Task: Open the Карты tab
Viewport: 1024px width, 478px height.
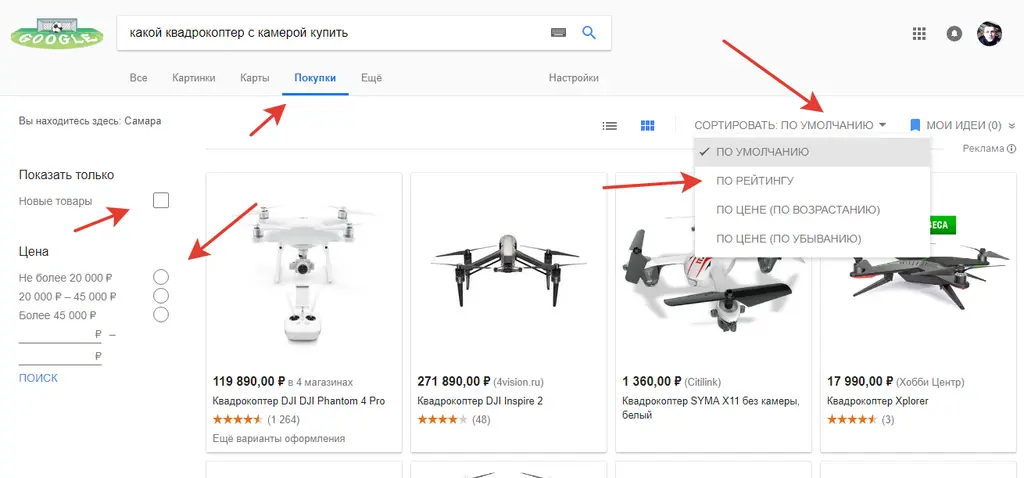Action: (x=255, y=78)
